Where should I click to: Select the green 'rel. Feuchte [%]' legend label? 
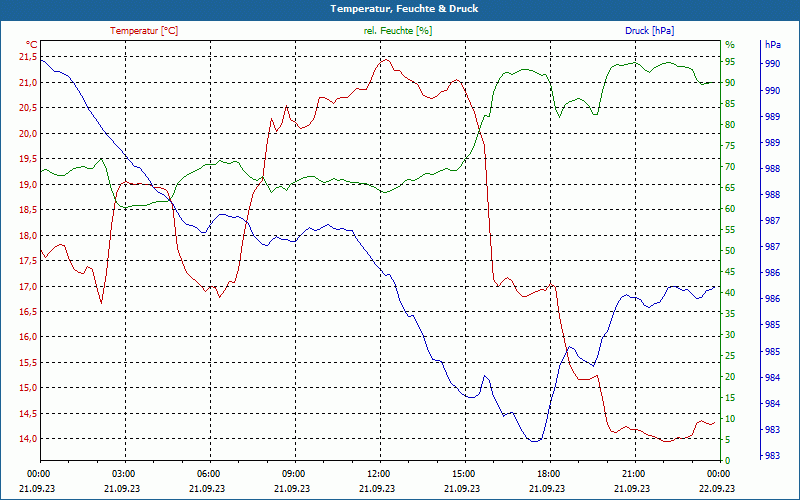[x=397, y=31]
